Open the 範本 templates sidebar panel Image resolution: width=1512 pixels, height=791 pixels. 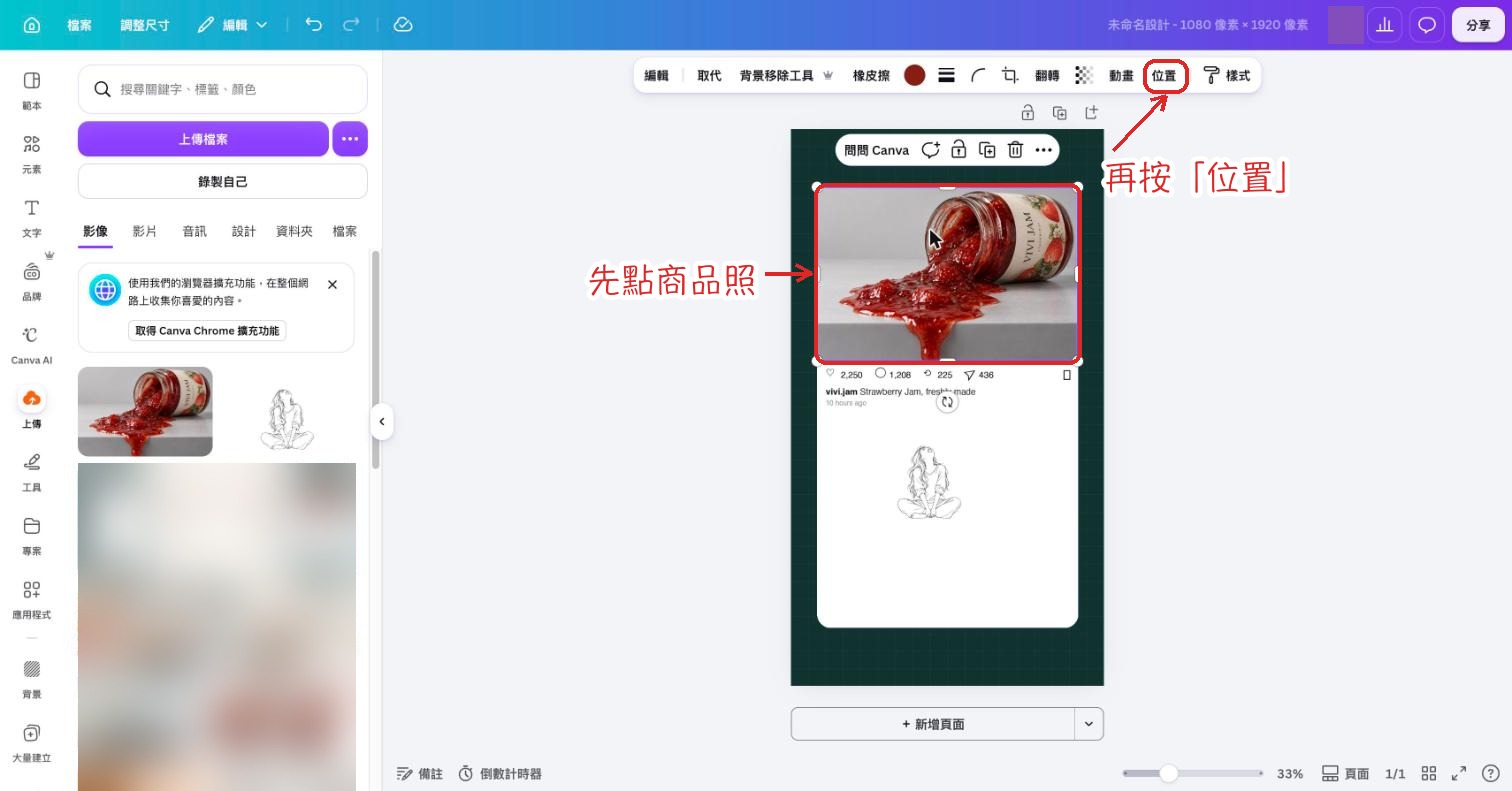32,90
